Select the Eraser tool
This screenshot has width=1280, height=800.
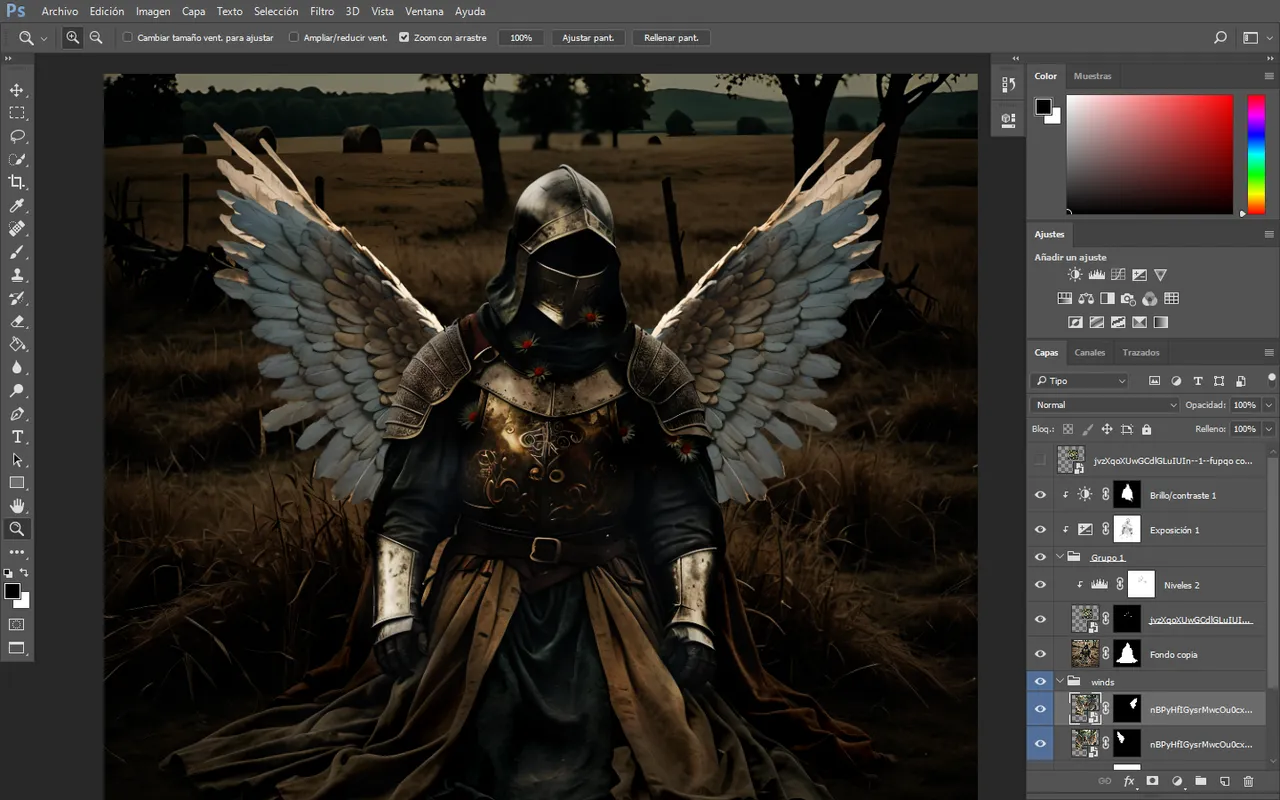pyautogui.click(x=17, y=321)
